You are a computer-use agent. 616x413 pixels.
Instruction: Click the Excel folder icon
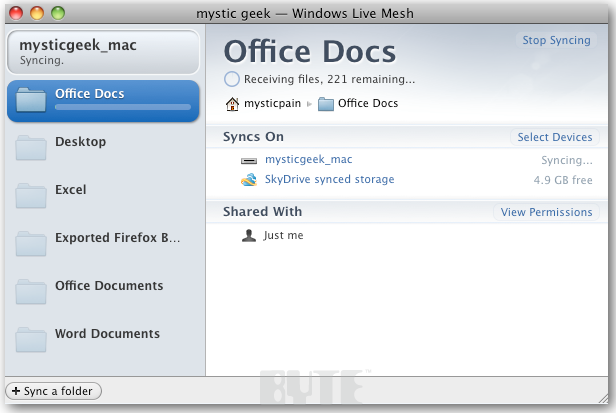coord(31,197)
